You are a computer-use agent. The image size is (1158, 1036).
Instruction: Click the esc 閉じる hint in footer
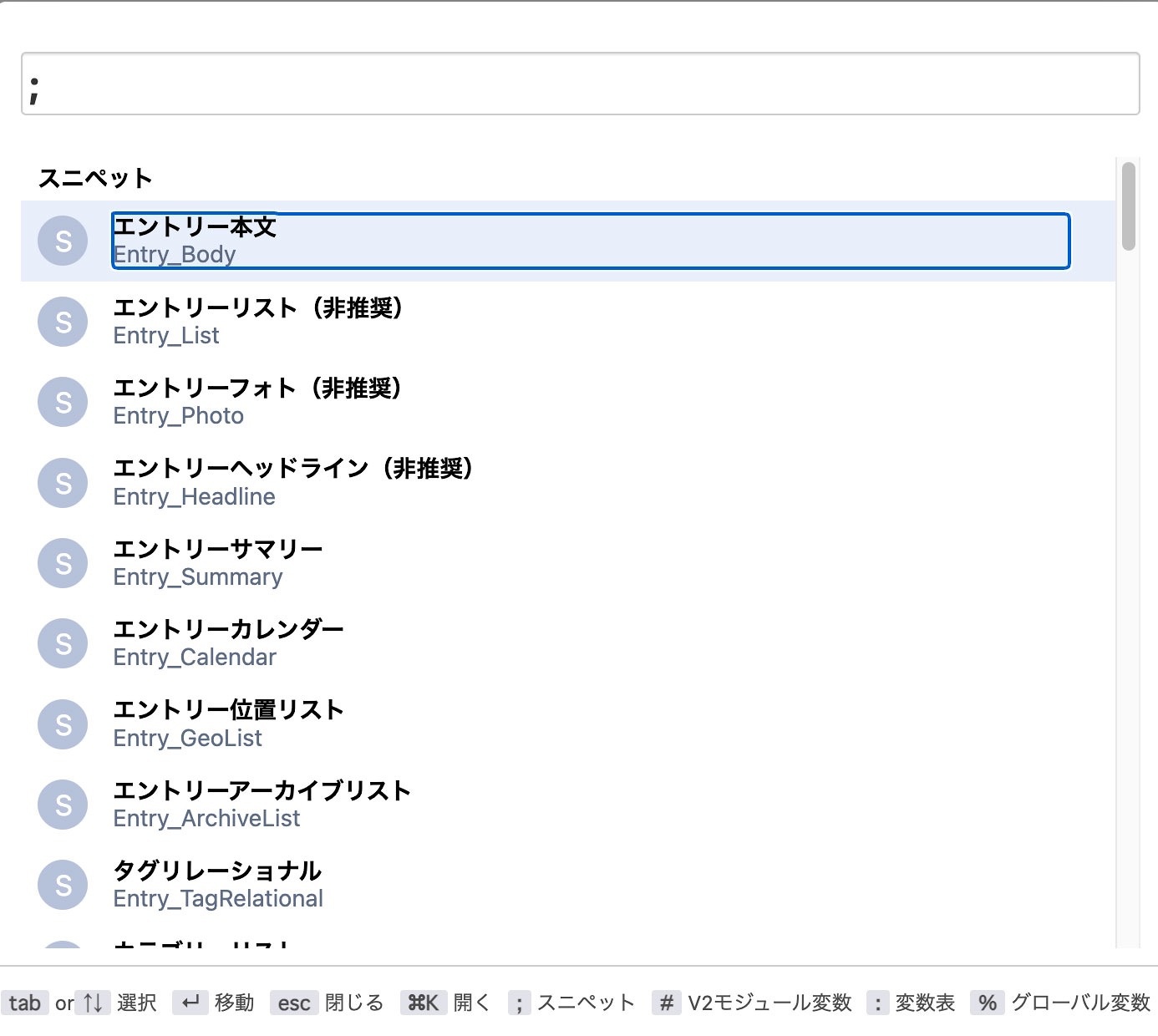pyautogui.click(x=327, y=1003)
